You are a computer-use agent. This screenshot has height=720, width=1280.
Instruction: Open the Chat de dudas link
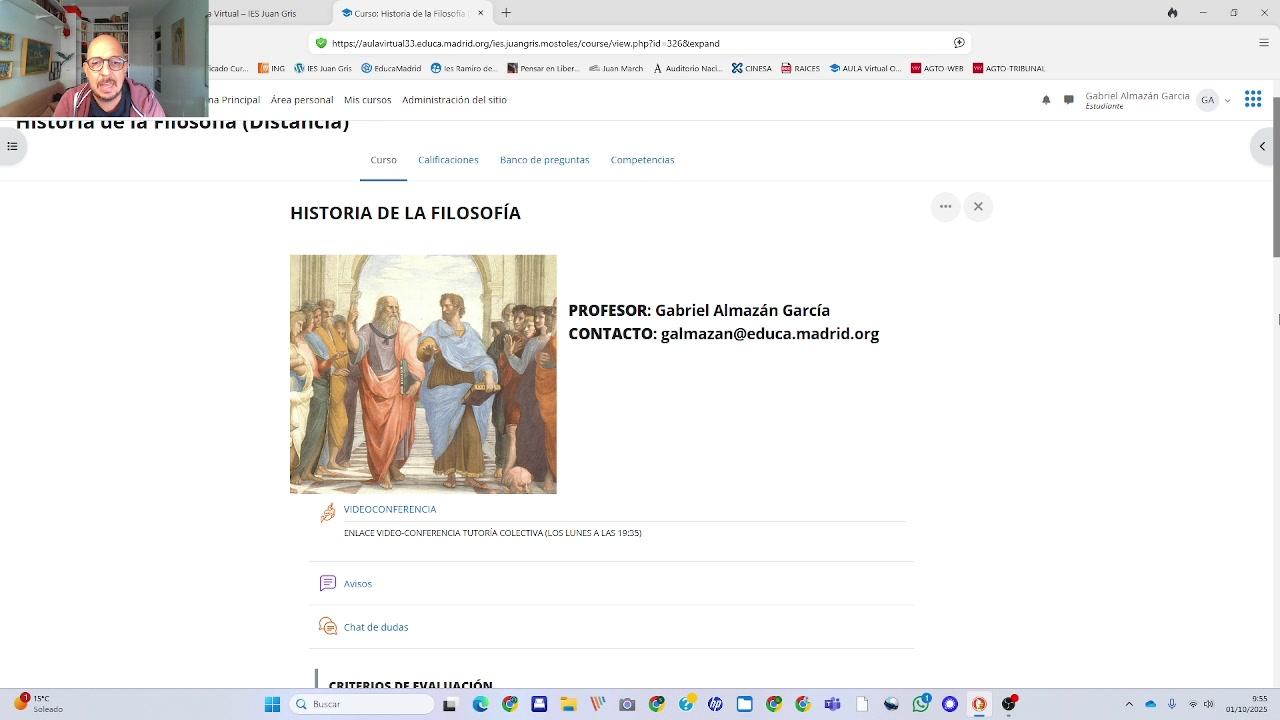tap(376, 627)
